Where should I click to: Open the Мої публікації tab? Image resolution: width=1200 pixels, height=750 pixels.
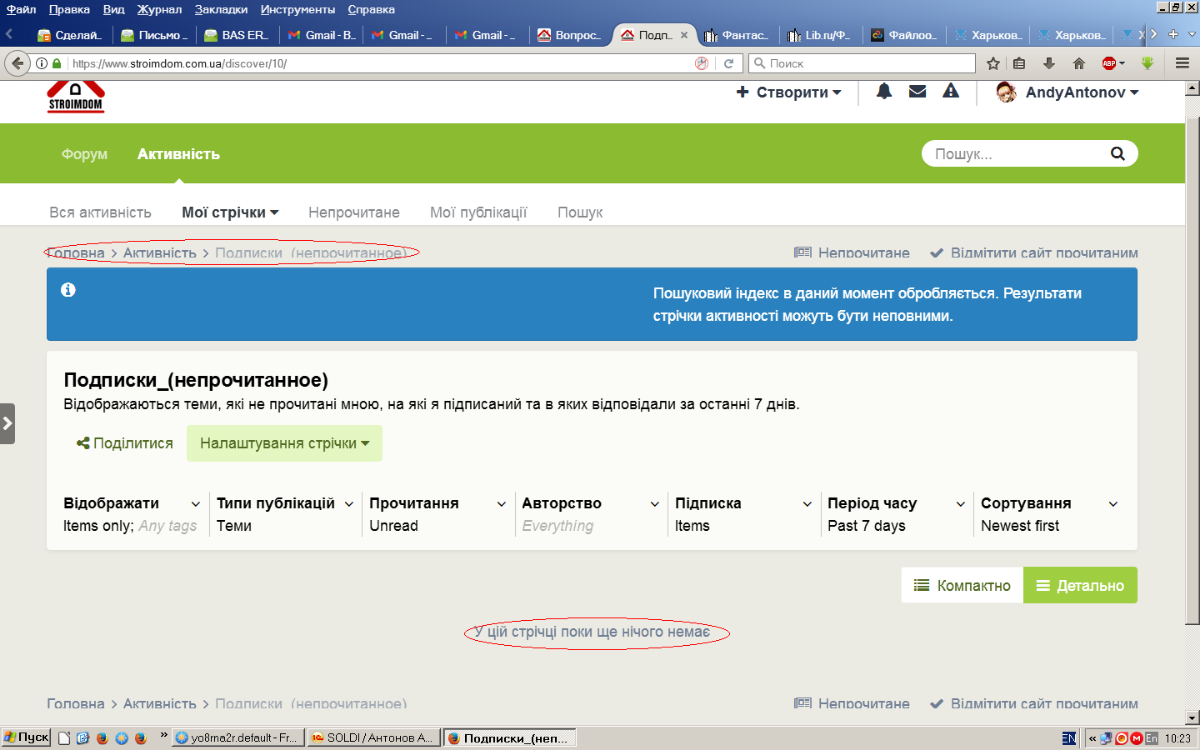(478, 212)
